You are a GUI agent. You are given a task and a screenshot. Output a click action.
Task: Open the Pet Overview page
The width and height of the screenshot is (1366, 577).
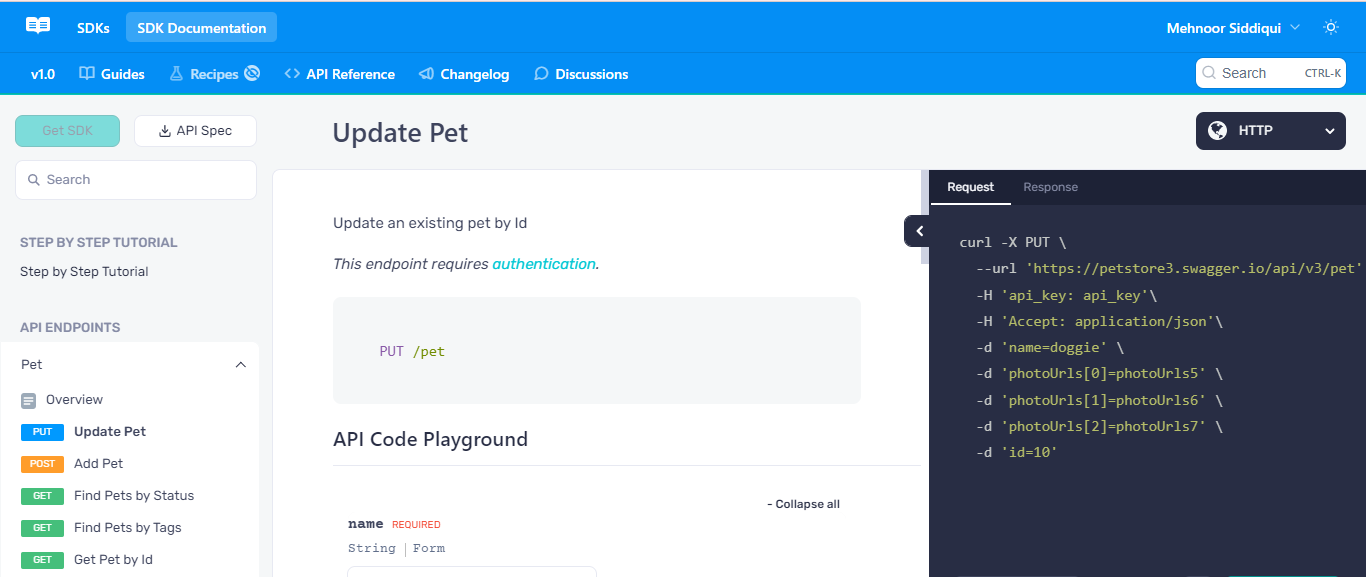(74, 400)
